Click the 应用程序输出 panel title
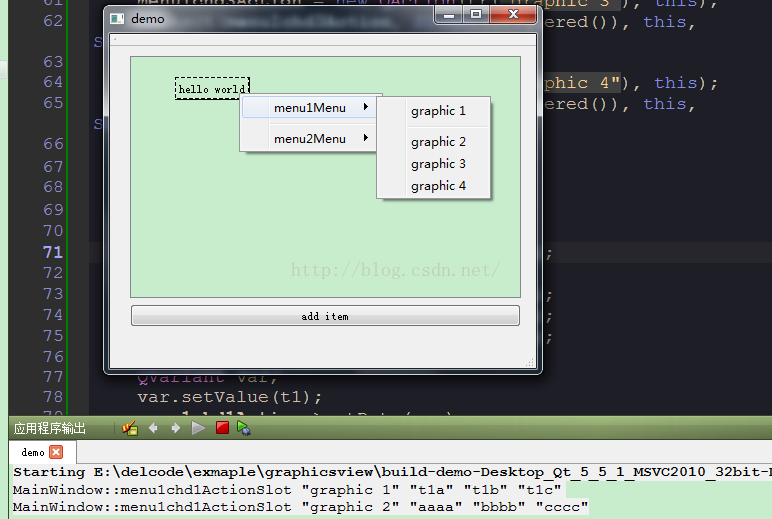This screenshot has width=772, height=519. (49, 428)
